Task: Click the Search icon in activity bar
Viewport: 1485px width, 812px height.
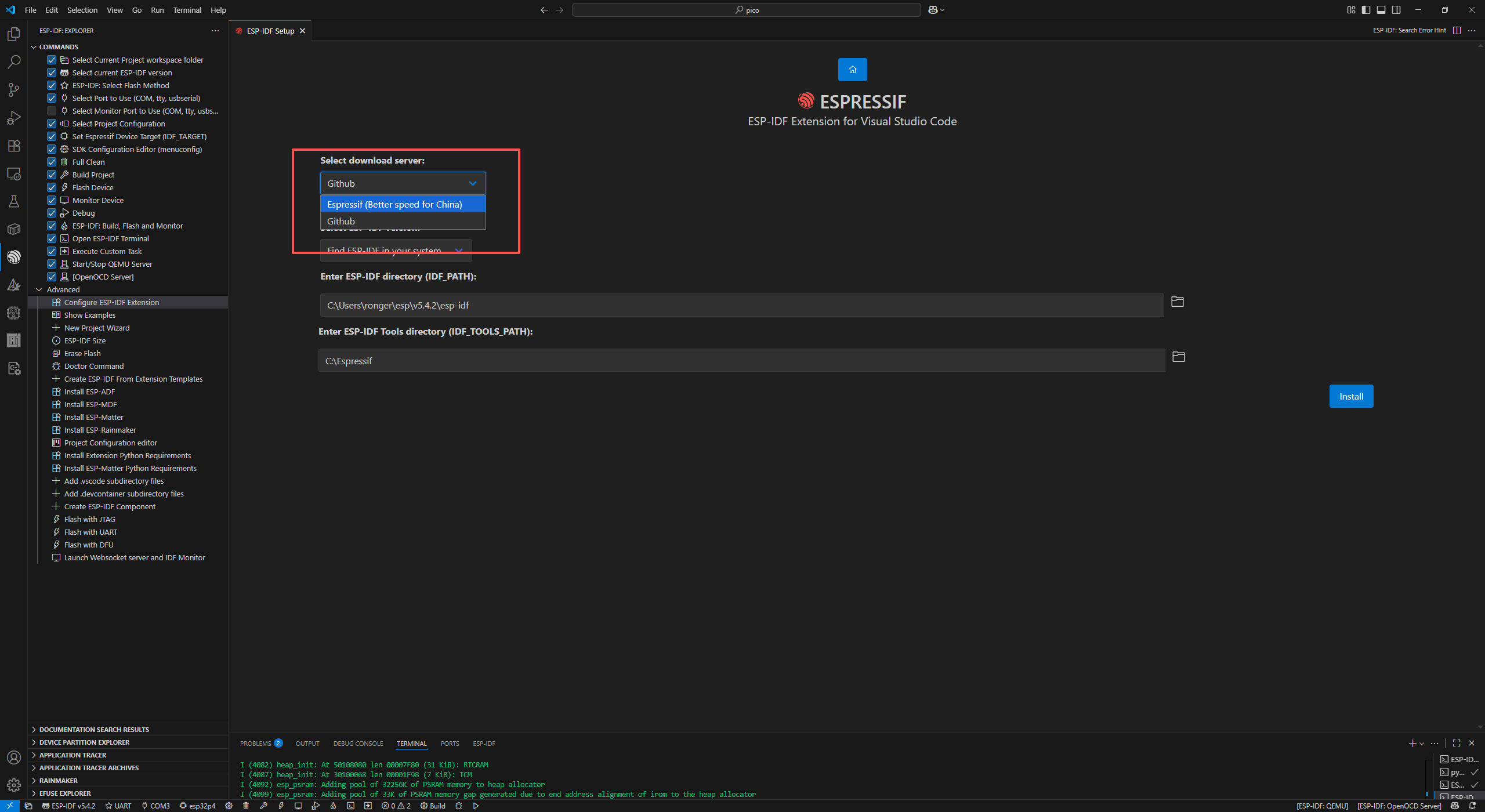Action: point(14,61)
